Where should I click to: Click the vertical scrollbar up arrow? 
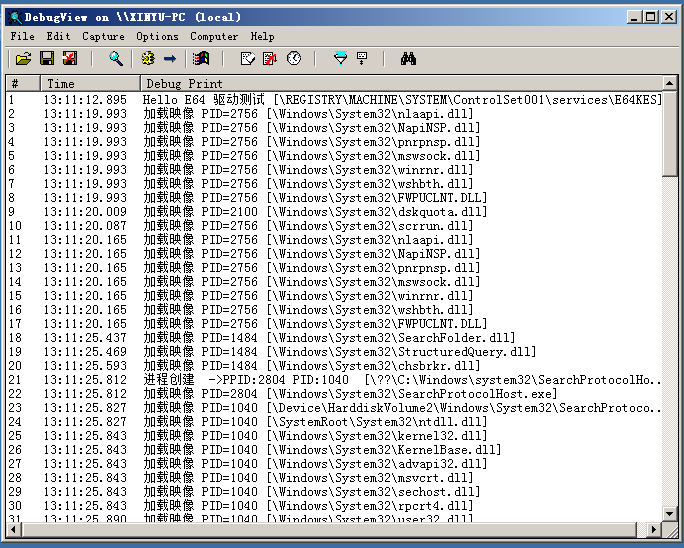tap(670, 83)
